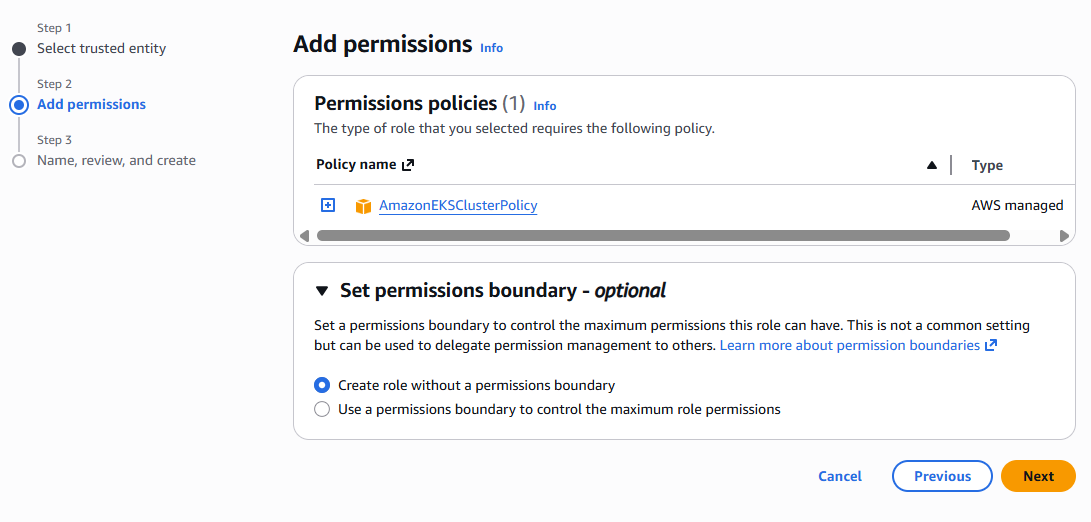Expand AmazonEKSClusterPolicy row details

[x=328, y=205]
